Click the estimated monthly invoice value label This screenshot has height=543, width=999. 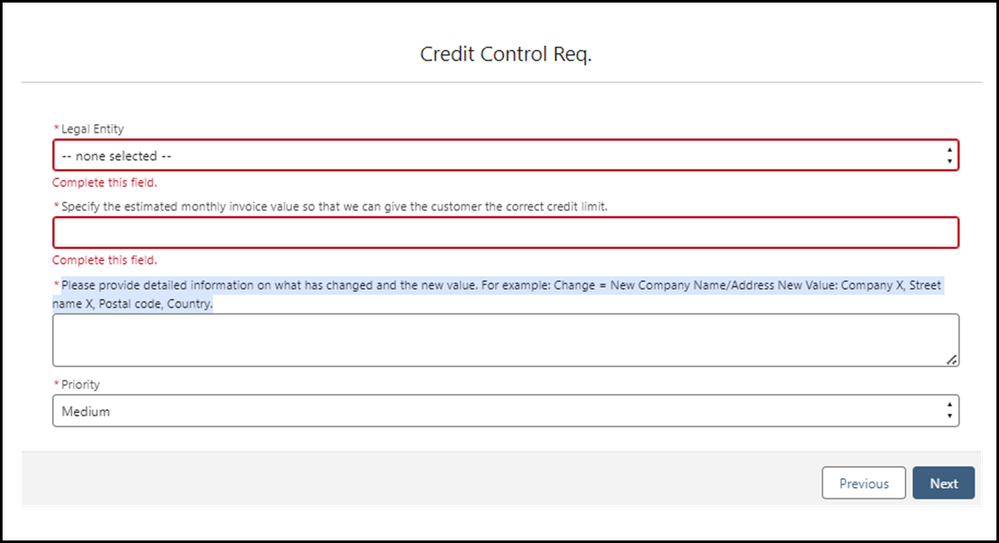point(334,206)
